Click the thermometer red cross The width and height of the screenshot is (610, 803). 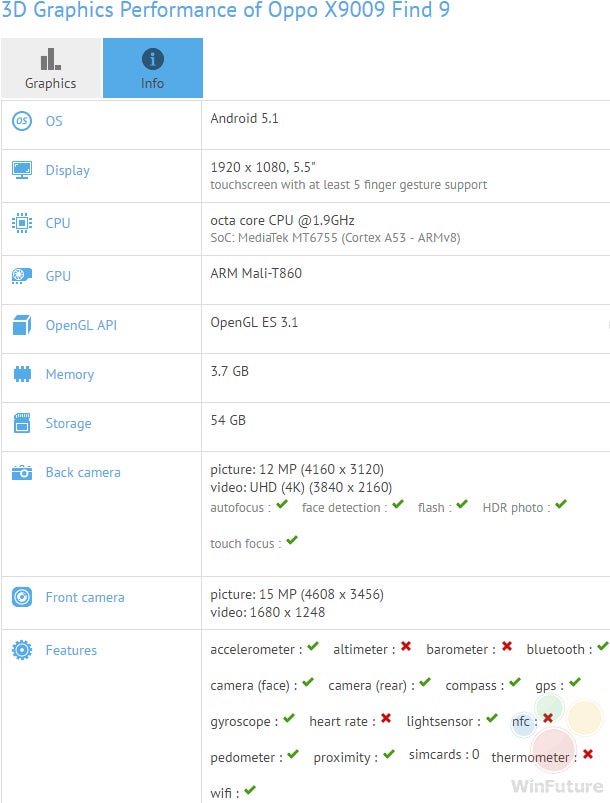[588, 754]
